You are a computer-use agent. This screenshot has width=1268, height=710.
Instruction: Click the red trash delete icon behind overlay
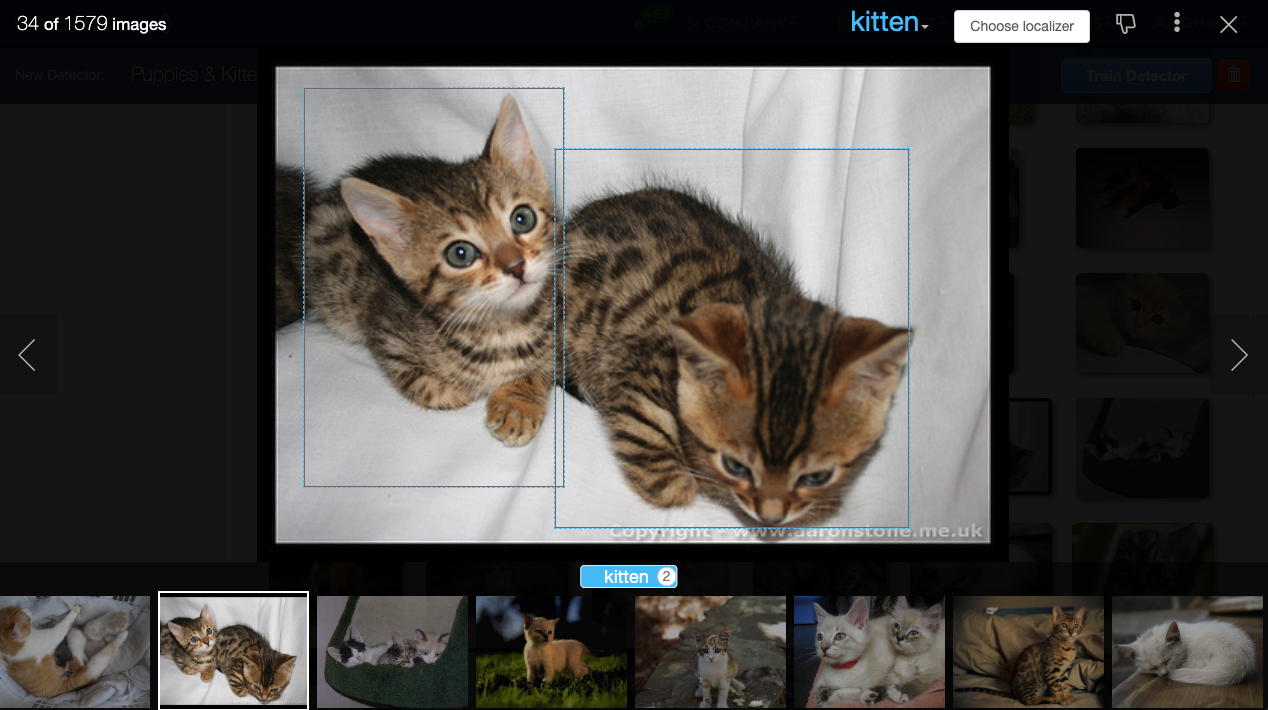click(1235, 75)
